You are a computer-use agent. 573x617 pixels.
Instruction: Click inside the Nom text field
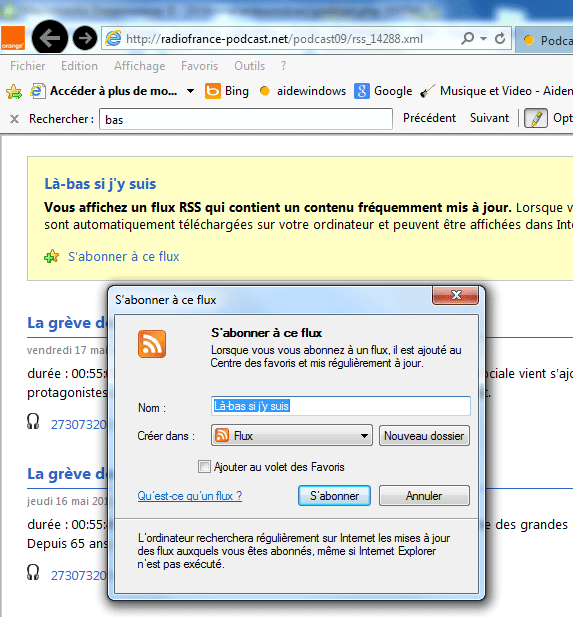point(341,406)
